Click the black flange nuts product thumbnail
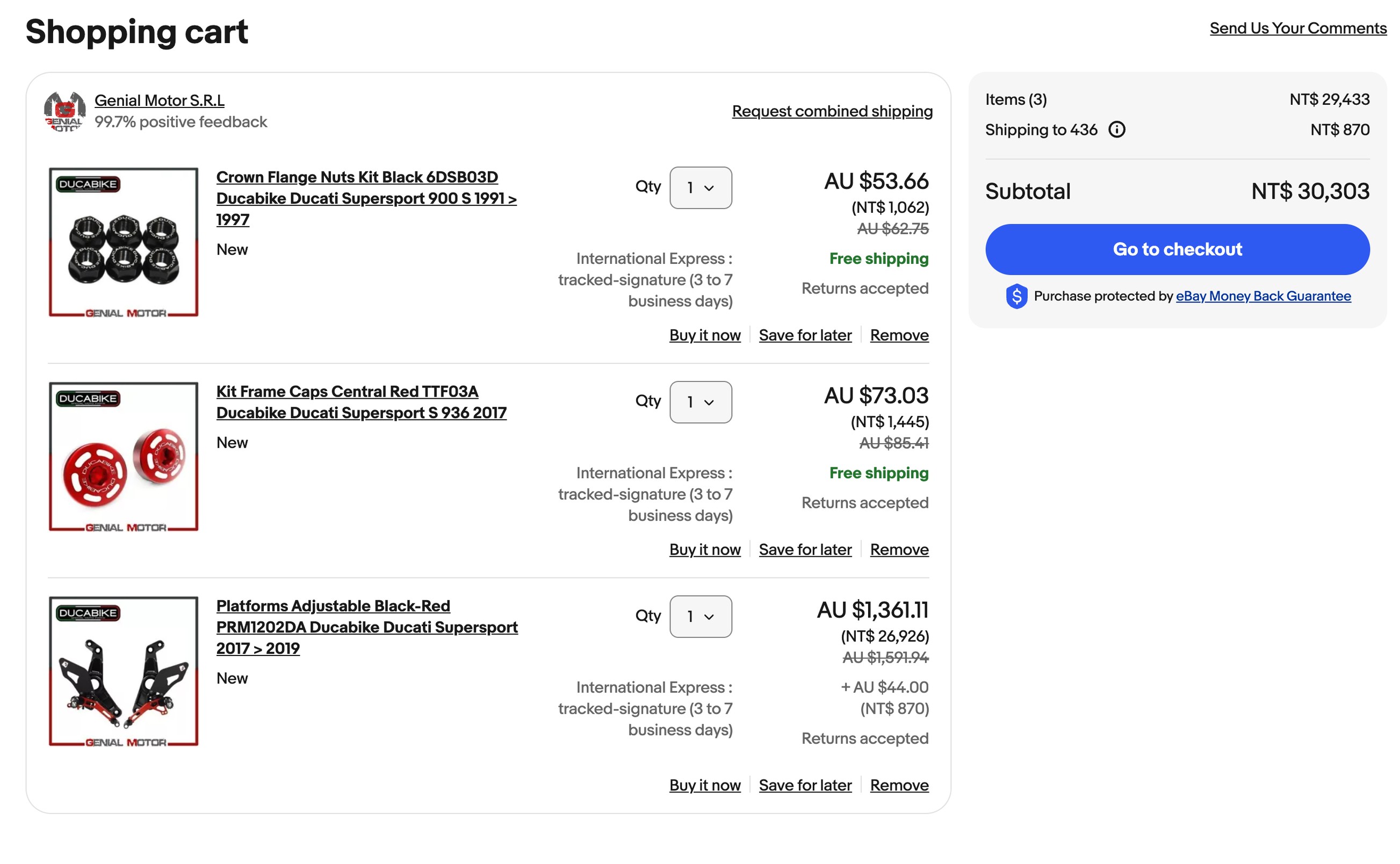1400x864 pixels. pos(124,242)
